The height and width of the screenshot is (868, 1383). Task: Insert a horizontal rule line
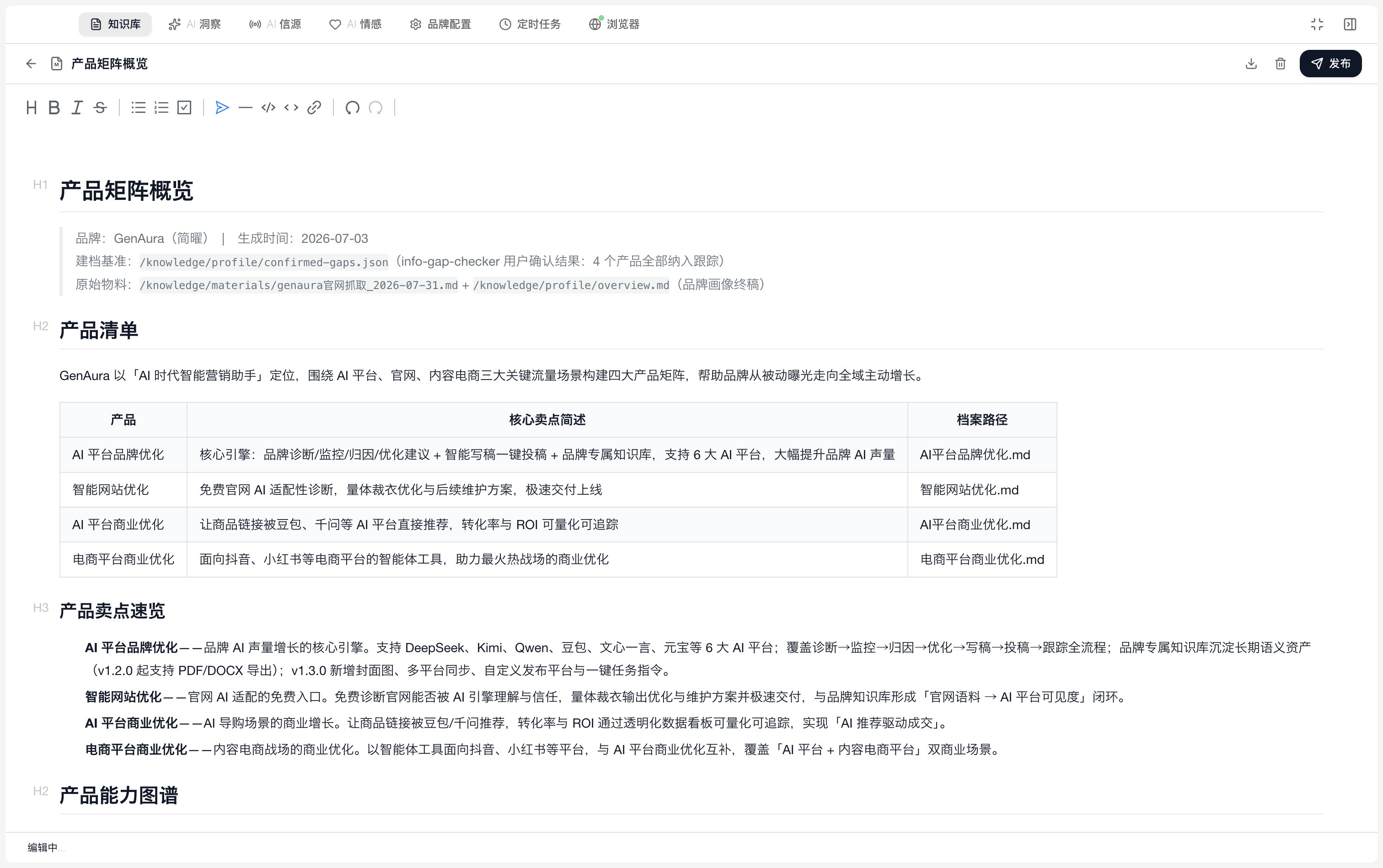pyautogui.click(x=245, y=107)
